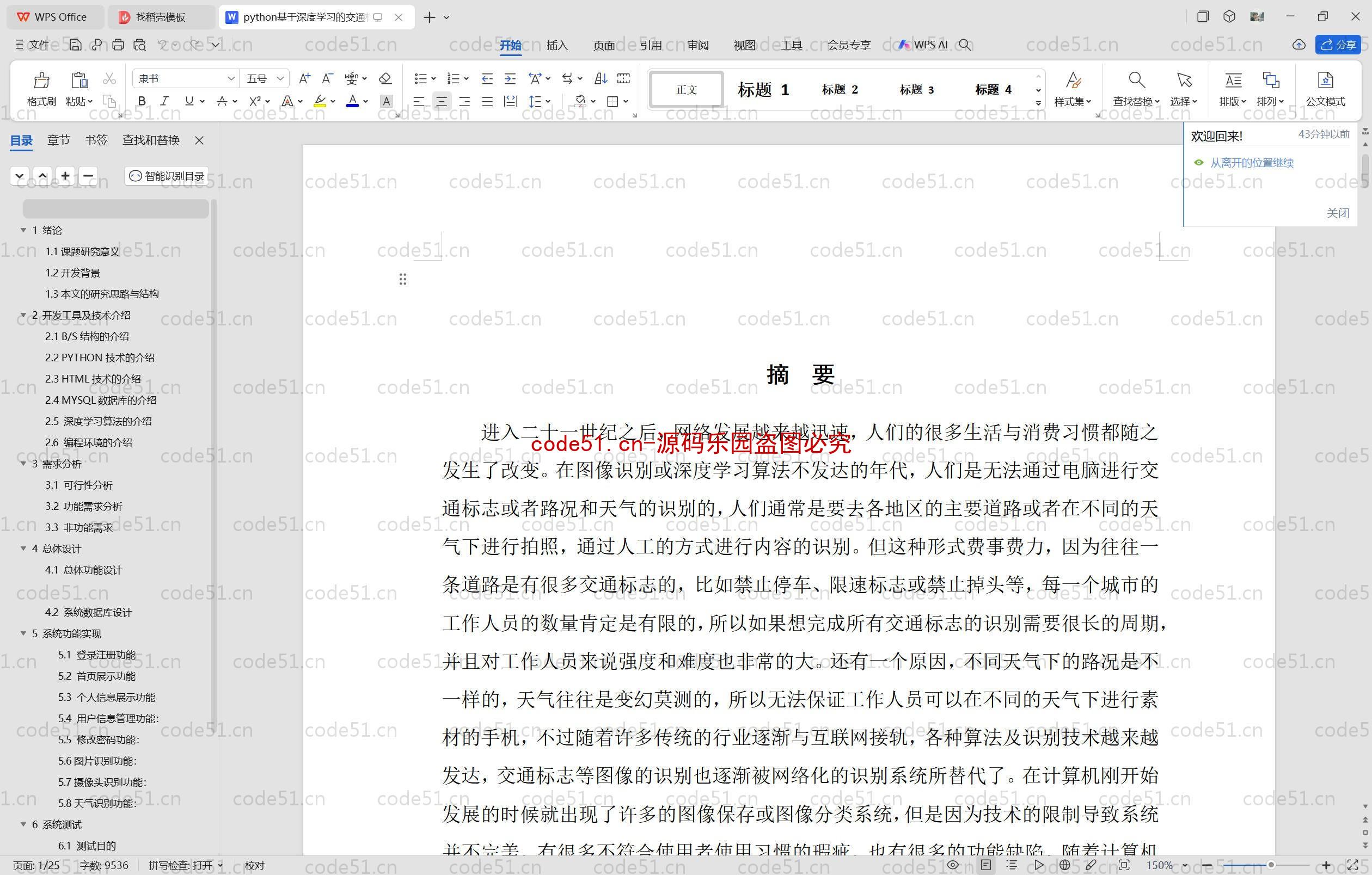Toggle character shading A button
1372x875 pixels.
coord(387,101)
